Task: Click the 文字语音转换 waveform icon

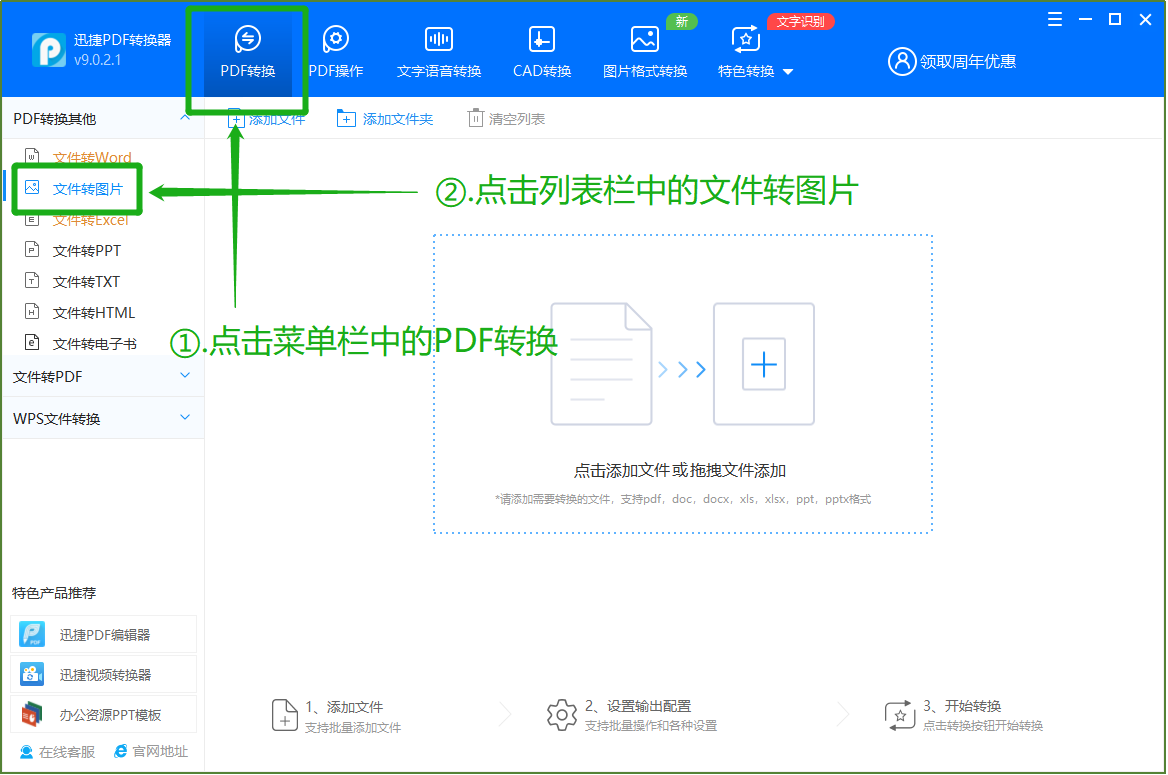Action: pyautogui.click(x=439, y=39)
